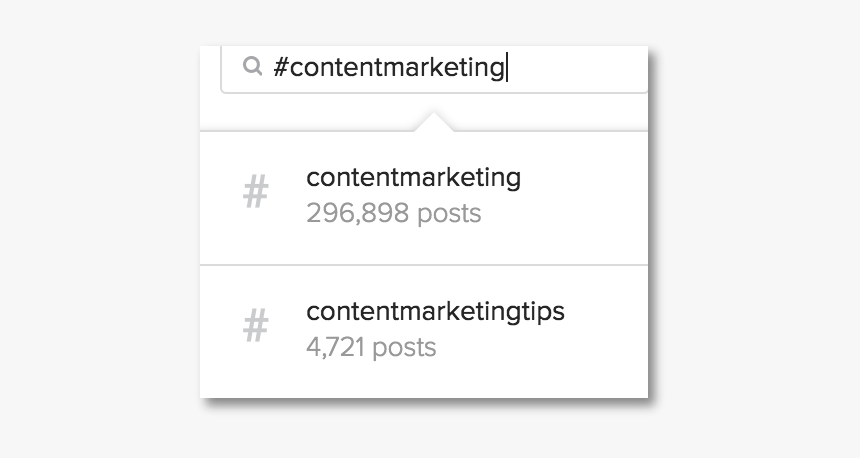Click the word contentmarketing in first suggestion
860x458 pixels.
point(414,178)
